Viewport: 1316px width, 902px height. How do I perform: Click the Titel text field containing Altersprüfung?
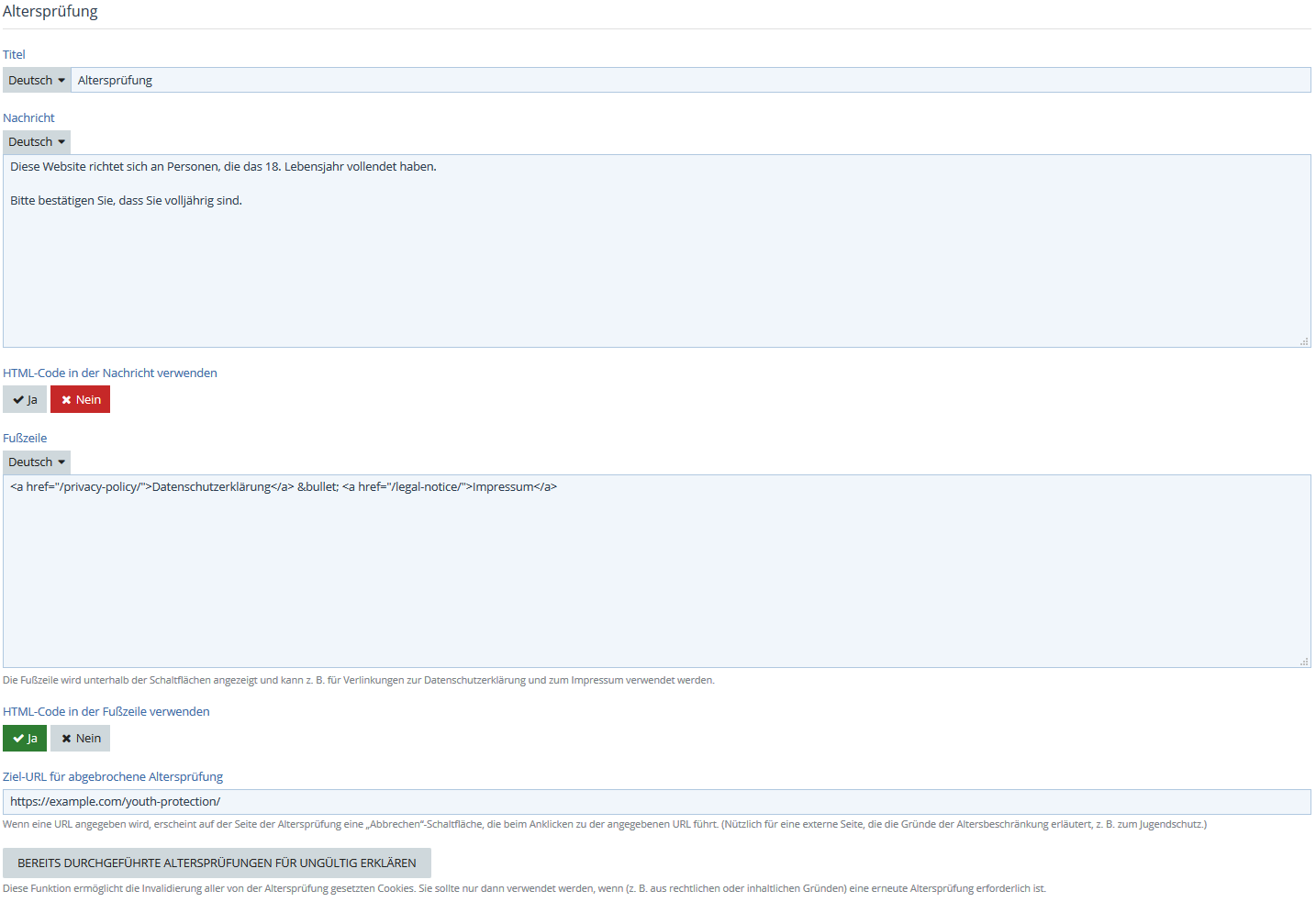688,81
